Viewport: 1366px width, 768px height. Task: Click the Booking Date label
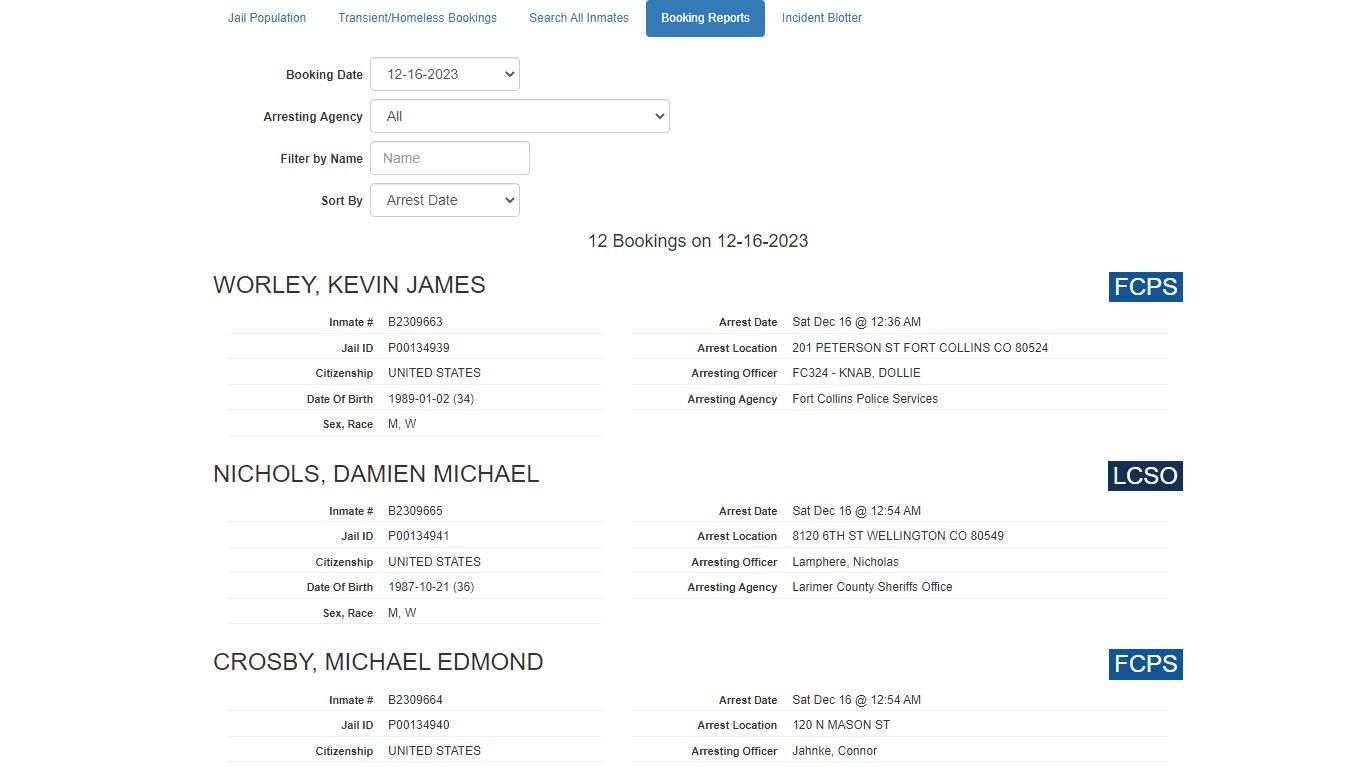[324, 75]
